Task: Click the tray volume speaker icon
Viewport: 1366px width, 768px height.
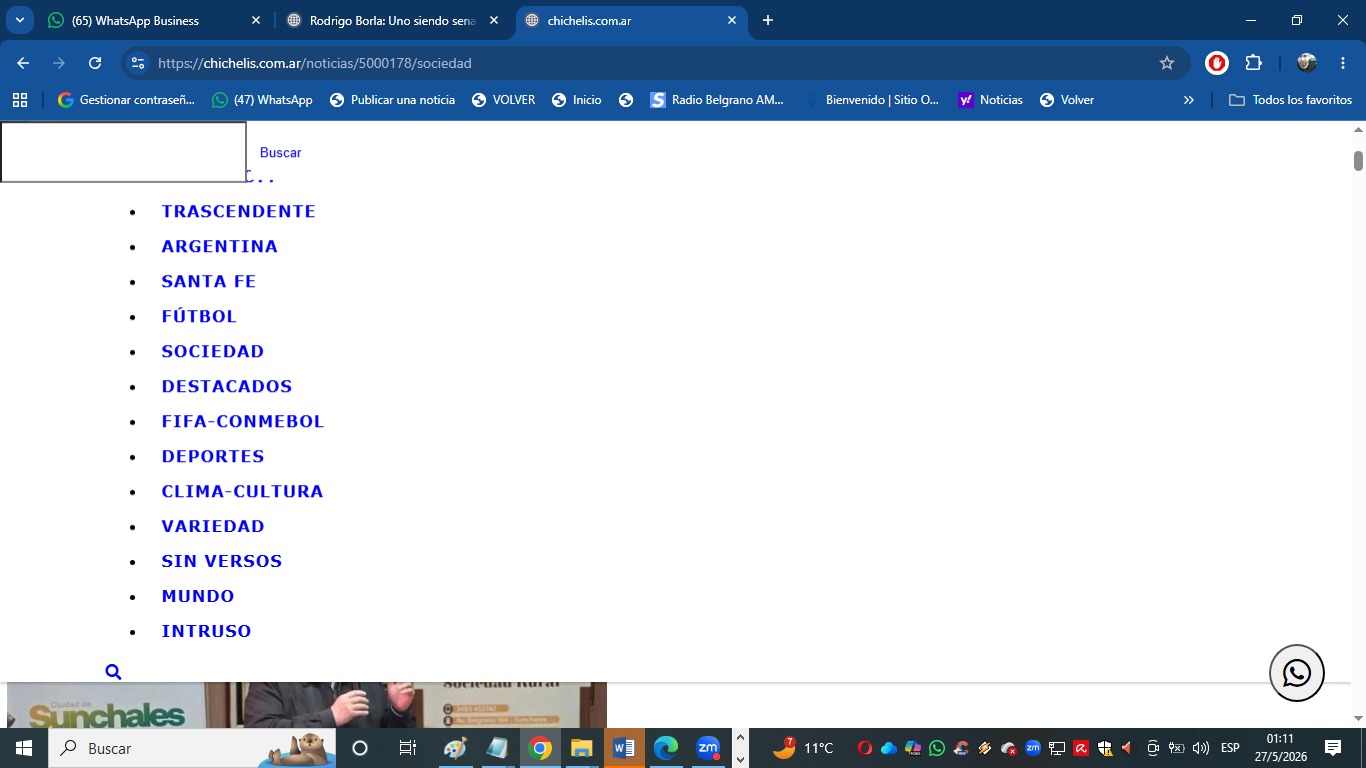Action: coord(1201,748)
